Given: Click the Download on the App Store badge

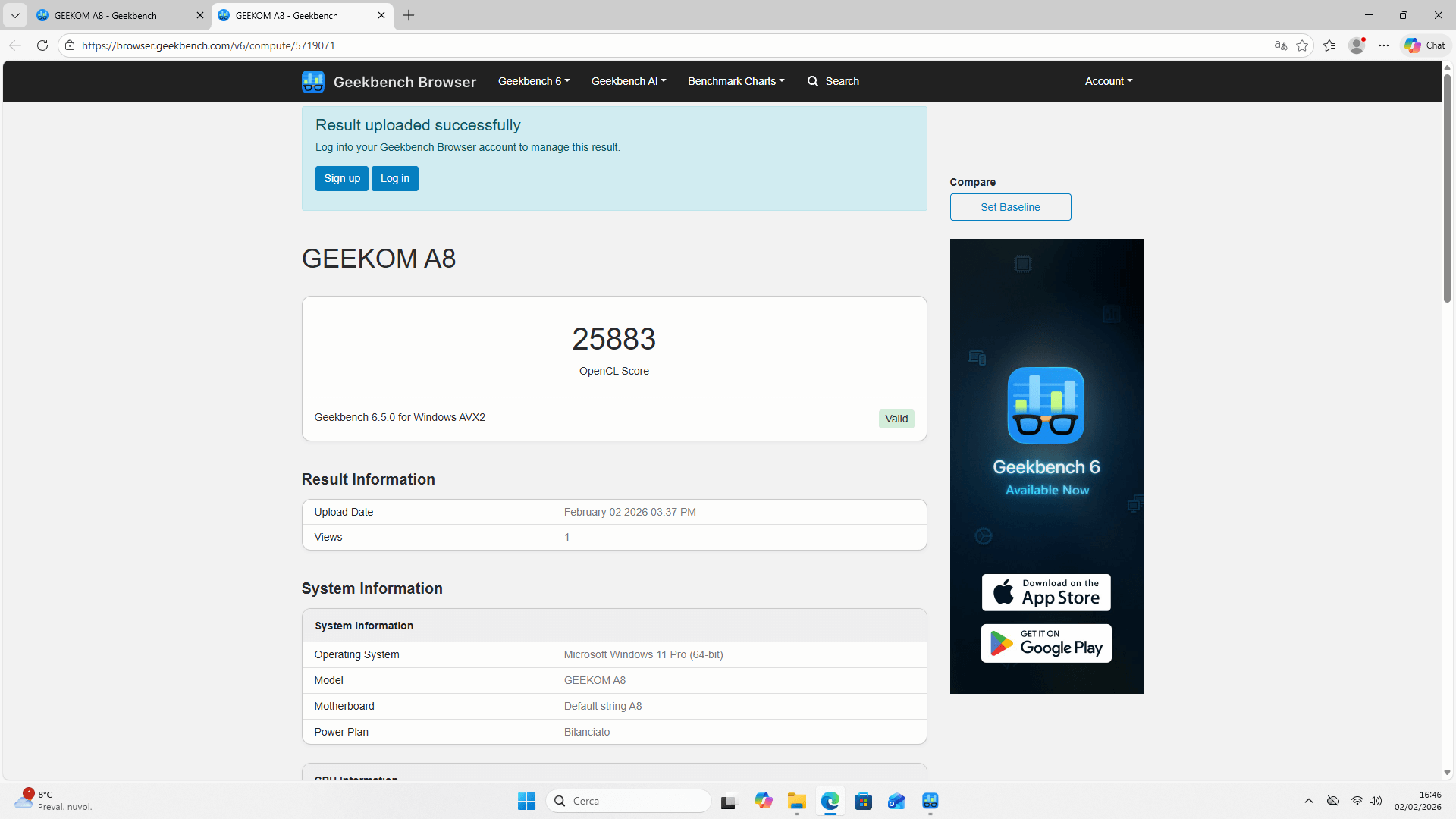Looking at the screenshot, I should 1046,592.
